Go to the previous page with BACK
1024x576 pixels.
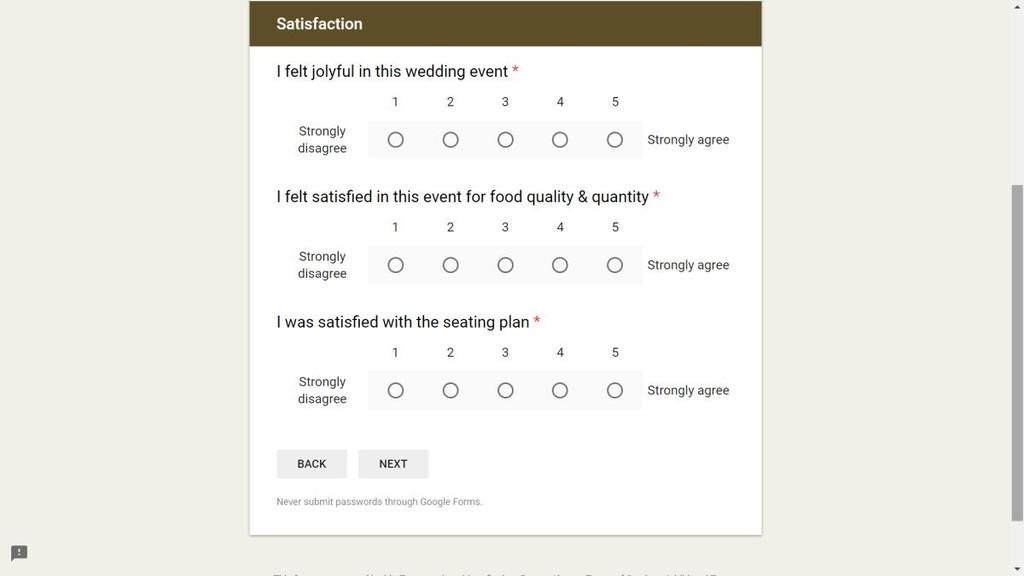[x=312, y=464]
